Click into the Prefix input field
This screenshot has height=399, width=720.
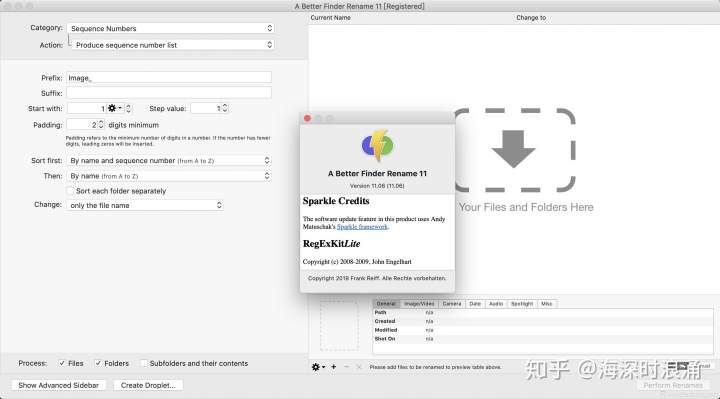coord(169,78)
